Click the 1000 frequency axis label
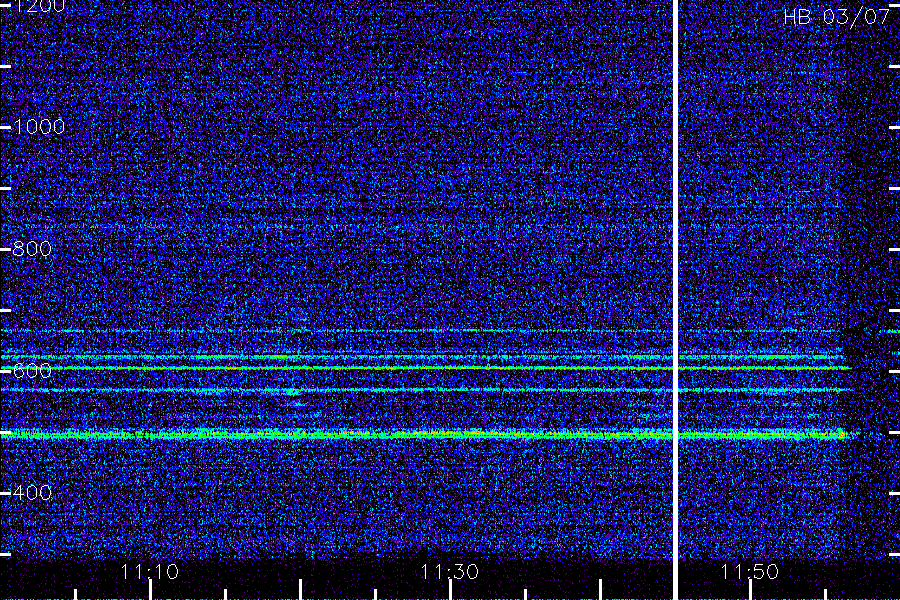This screenshot has width=900, height=600. (38, 127)
